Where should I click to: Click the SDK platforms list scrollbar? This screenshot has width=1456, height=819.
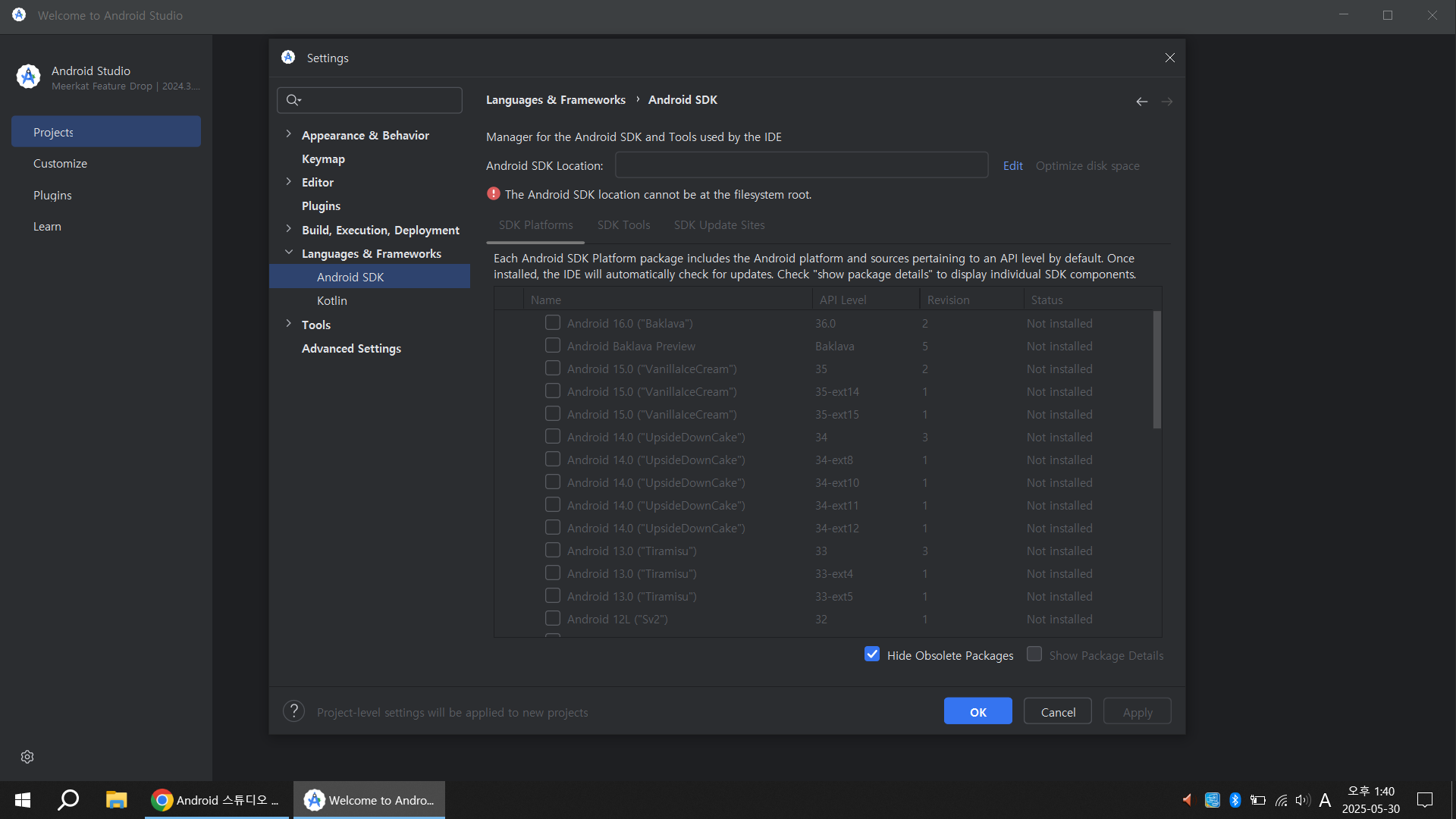coord(1157,370)
